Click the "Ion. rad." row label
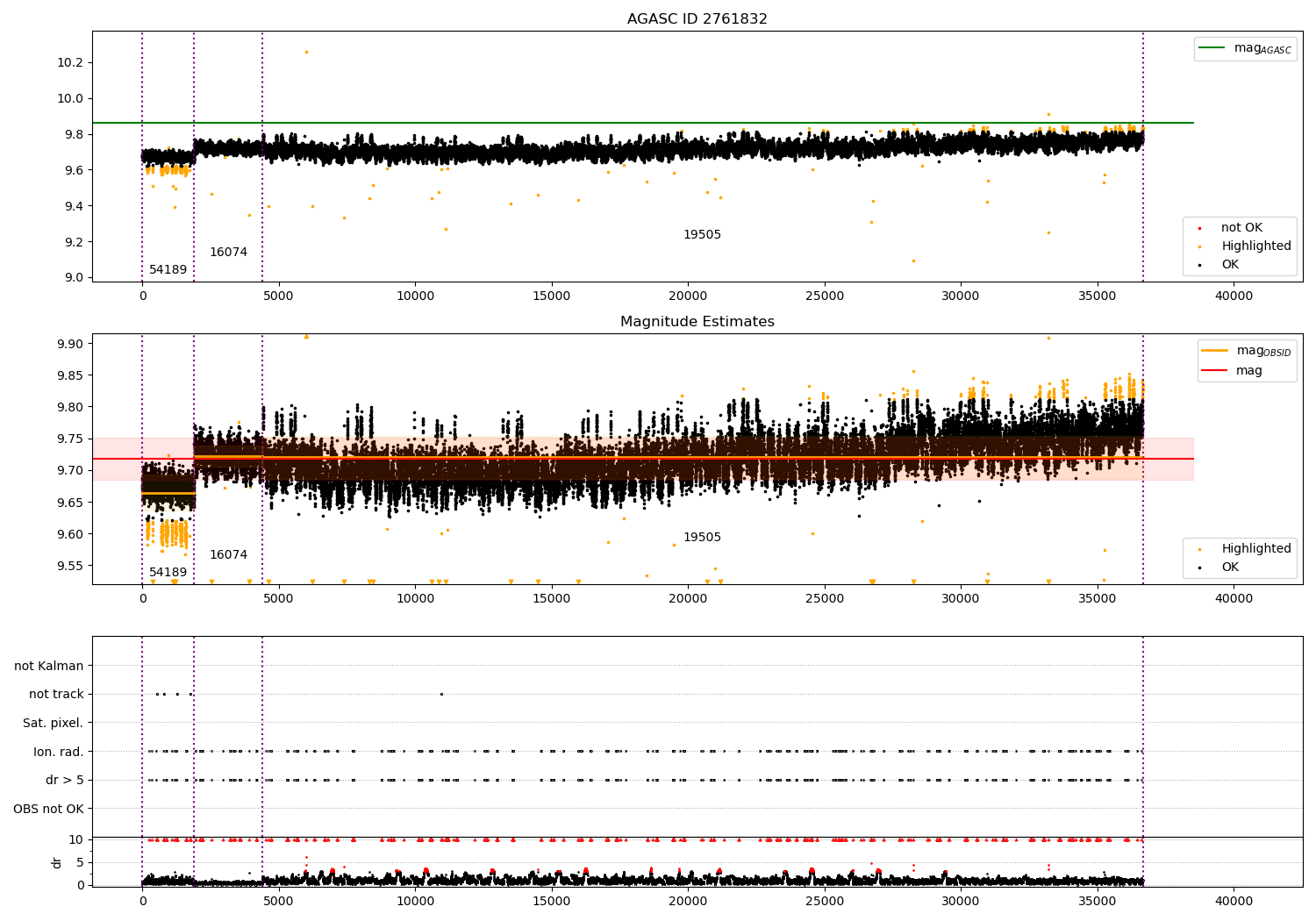Screen dimensions: 1316x921 59,752
